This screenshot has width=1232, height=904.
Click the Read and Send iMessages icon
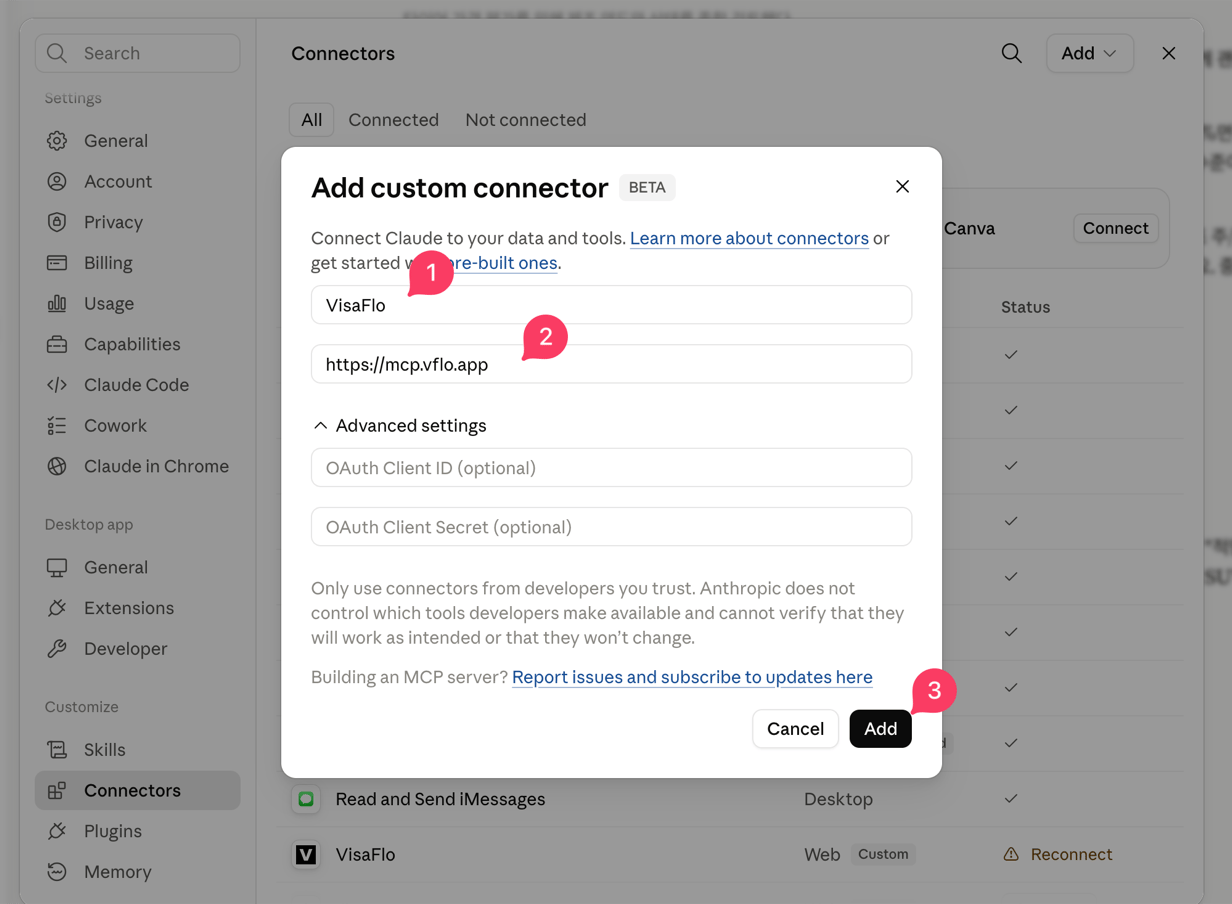tap(306, 799)
